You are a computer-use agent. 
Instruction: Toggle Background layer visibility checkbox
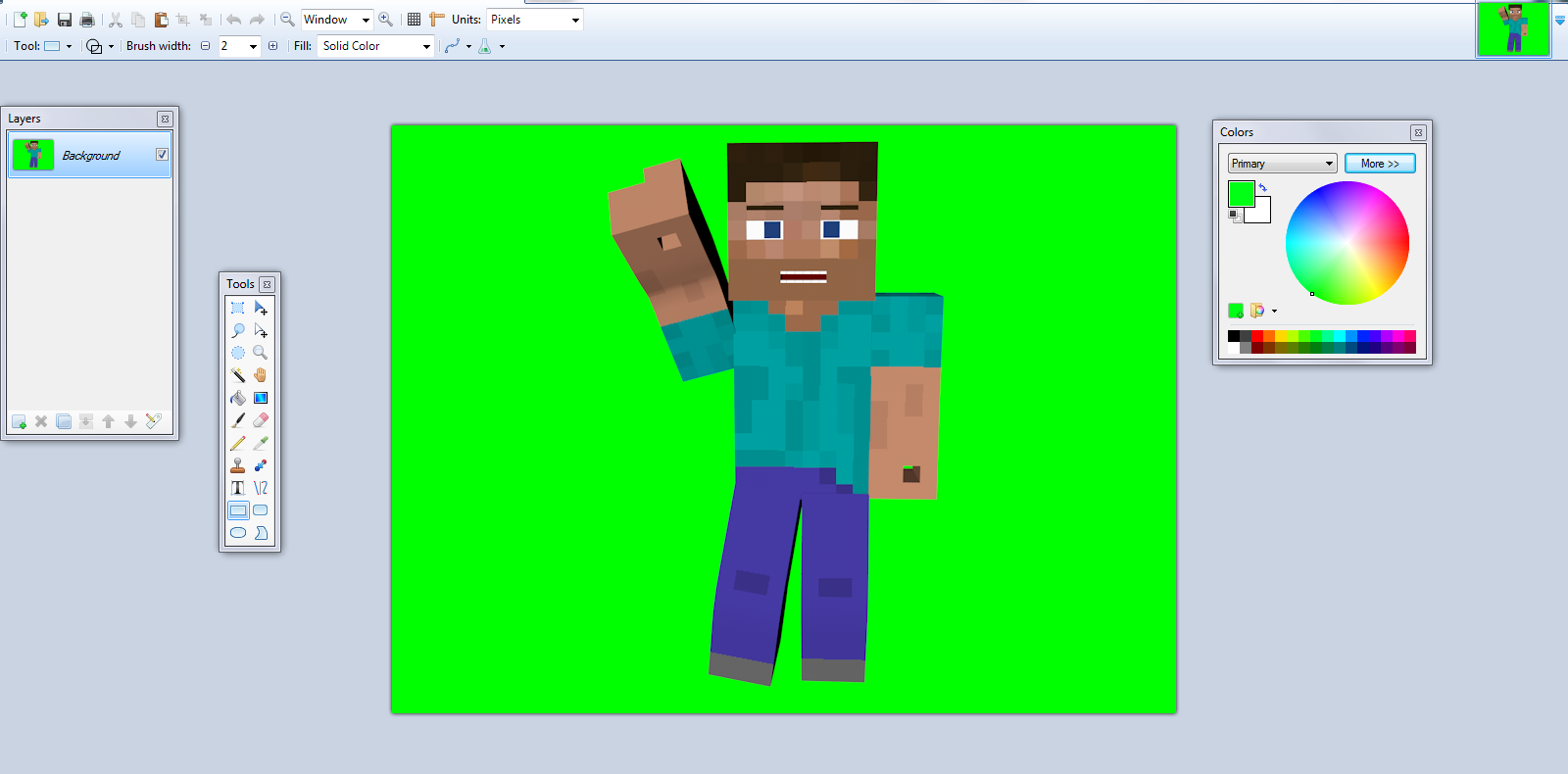pos(162,155)
